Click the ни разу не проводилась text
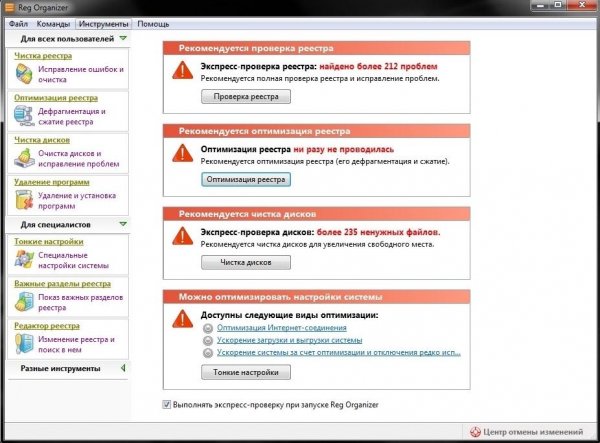This screenshot has height=443, width=600. point(344,149)
